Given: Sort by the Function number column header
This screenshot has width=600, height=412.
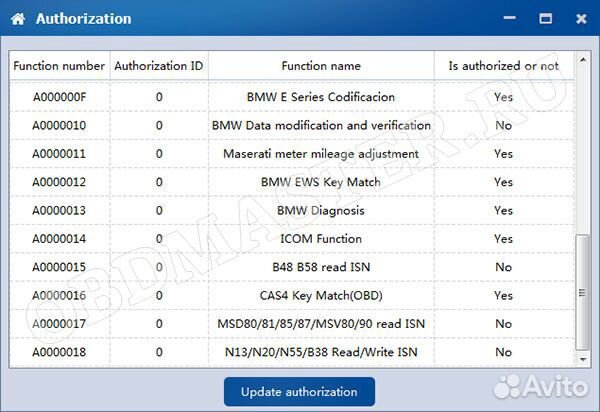Looking at the screenshot, I should tap(59, 66).
